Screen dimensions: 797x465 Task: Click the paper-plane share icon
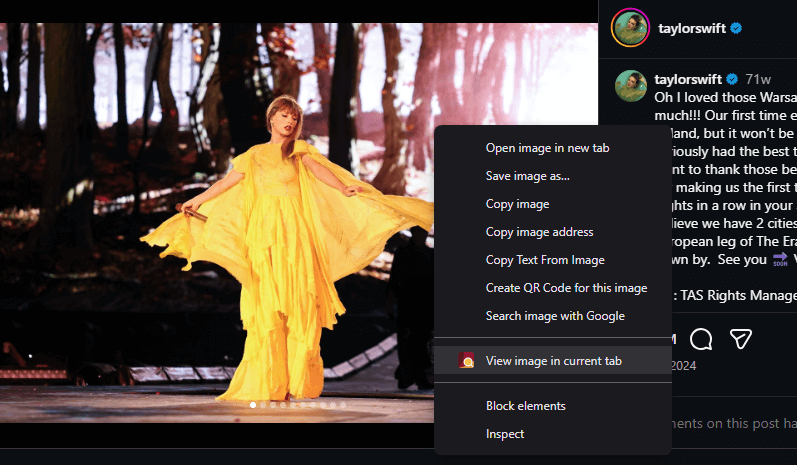tap(741, 339)
